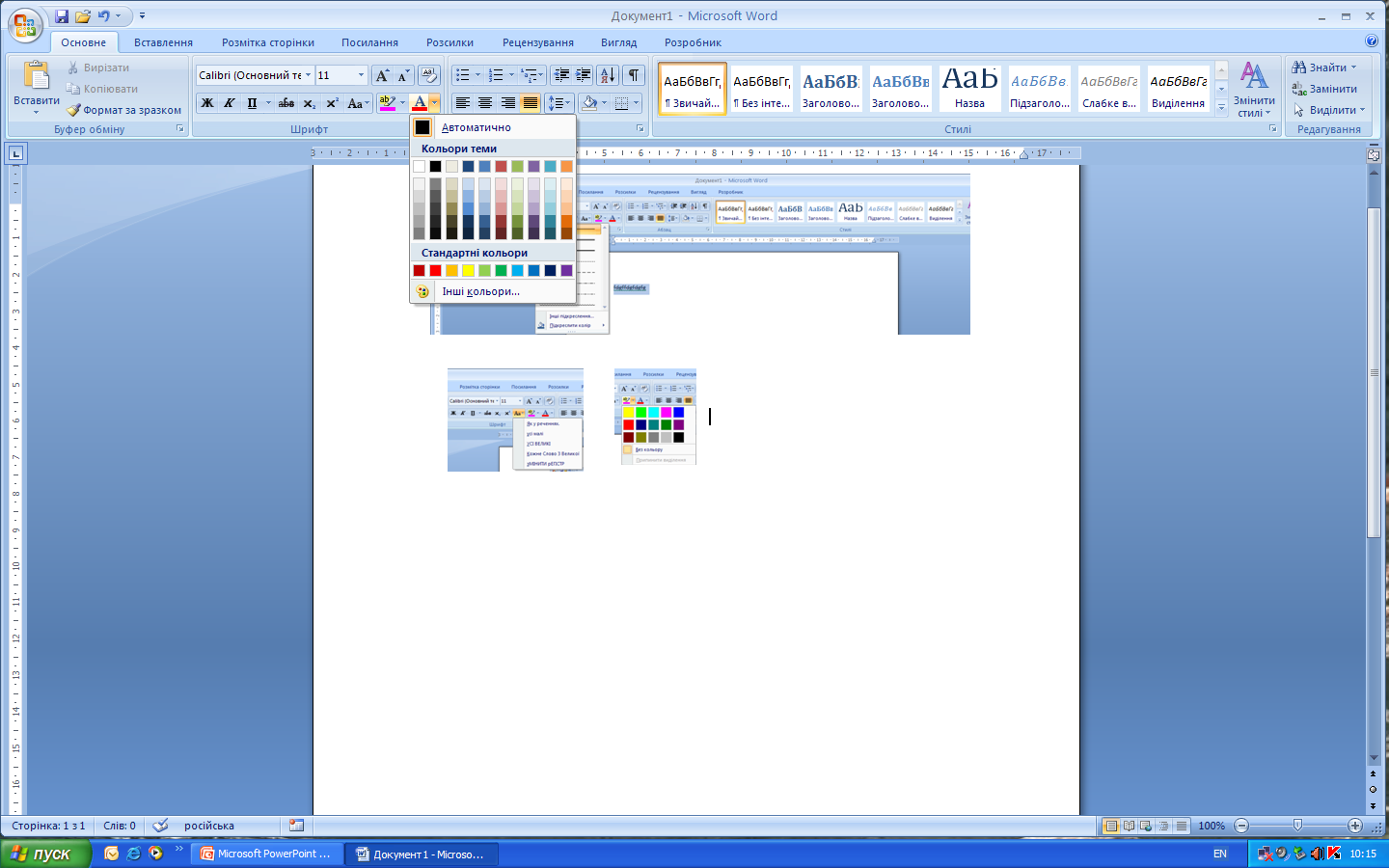Apply superscript formatting
The height and width of the screenshot is (868, 1389).
(332, 103)
